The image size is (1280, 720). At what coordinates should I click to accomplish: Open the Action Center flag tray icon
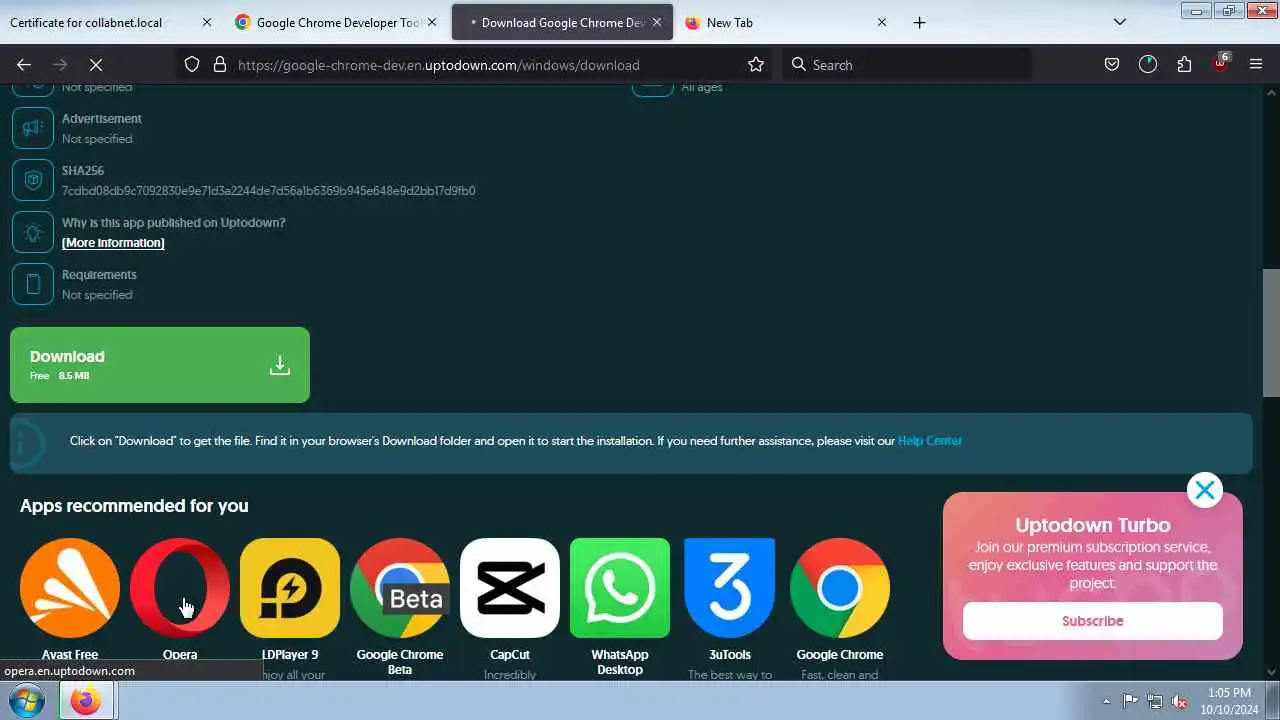tap(1130, 701)
